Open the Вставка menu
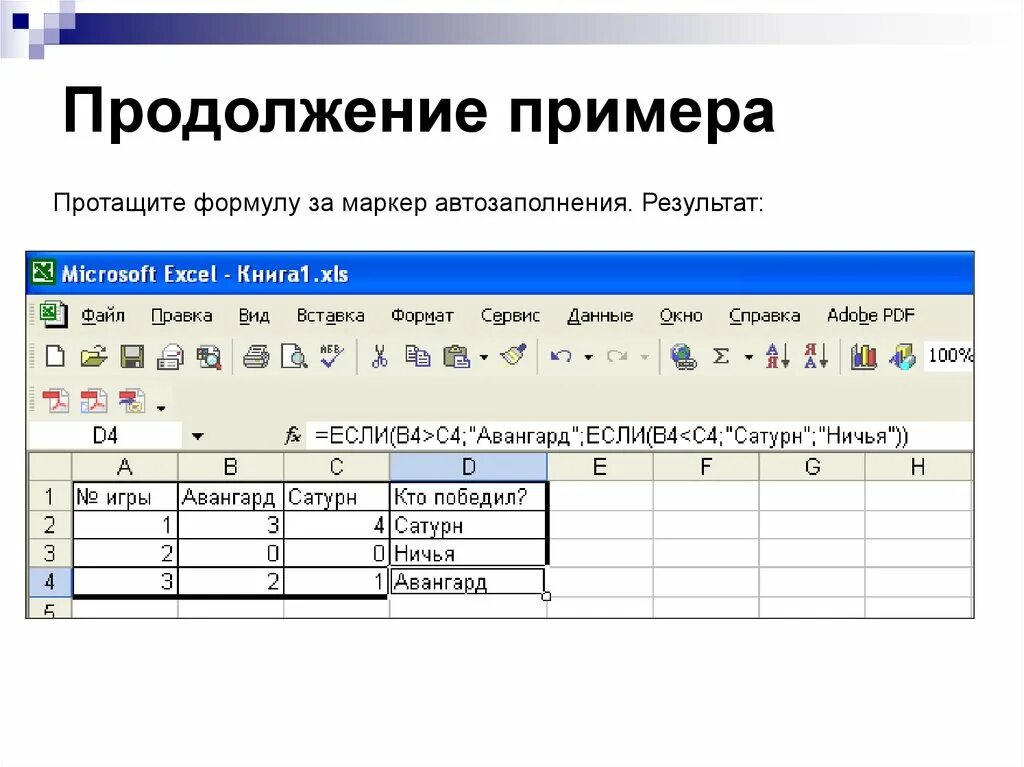 click(330, 316)
